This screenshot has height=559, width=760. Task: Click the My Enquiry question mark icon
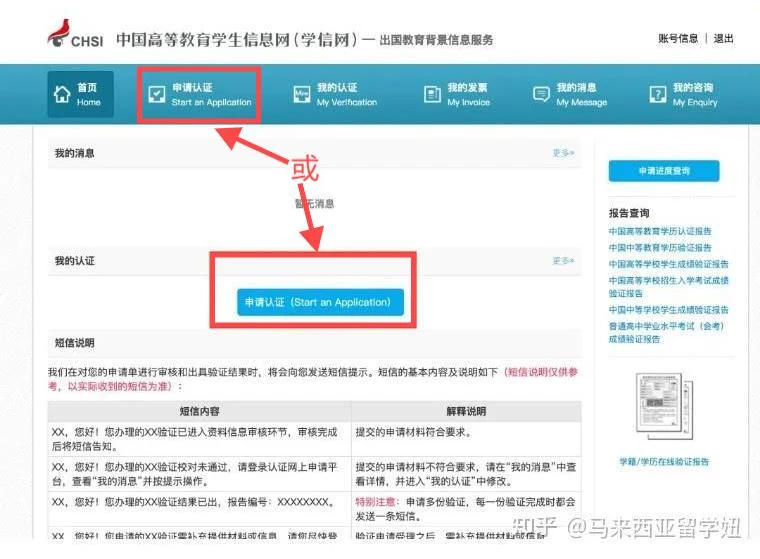(x=658, y=94)
